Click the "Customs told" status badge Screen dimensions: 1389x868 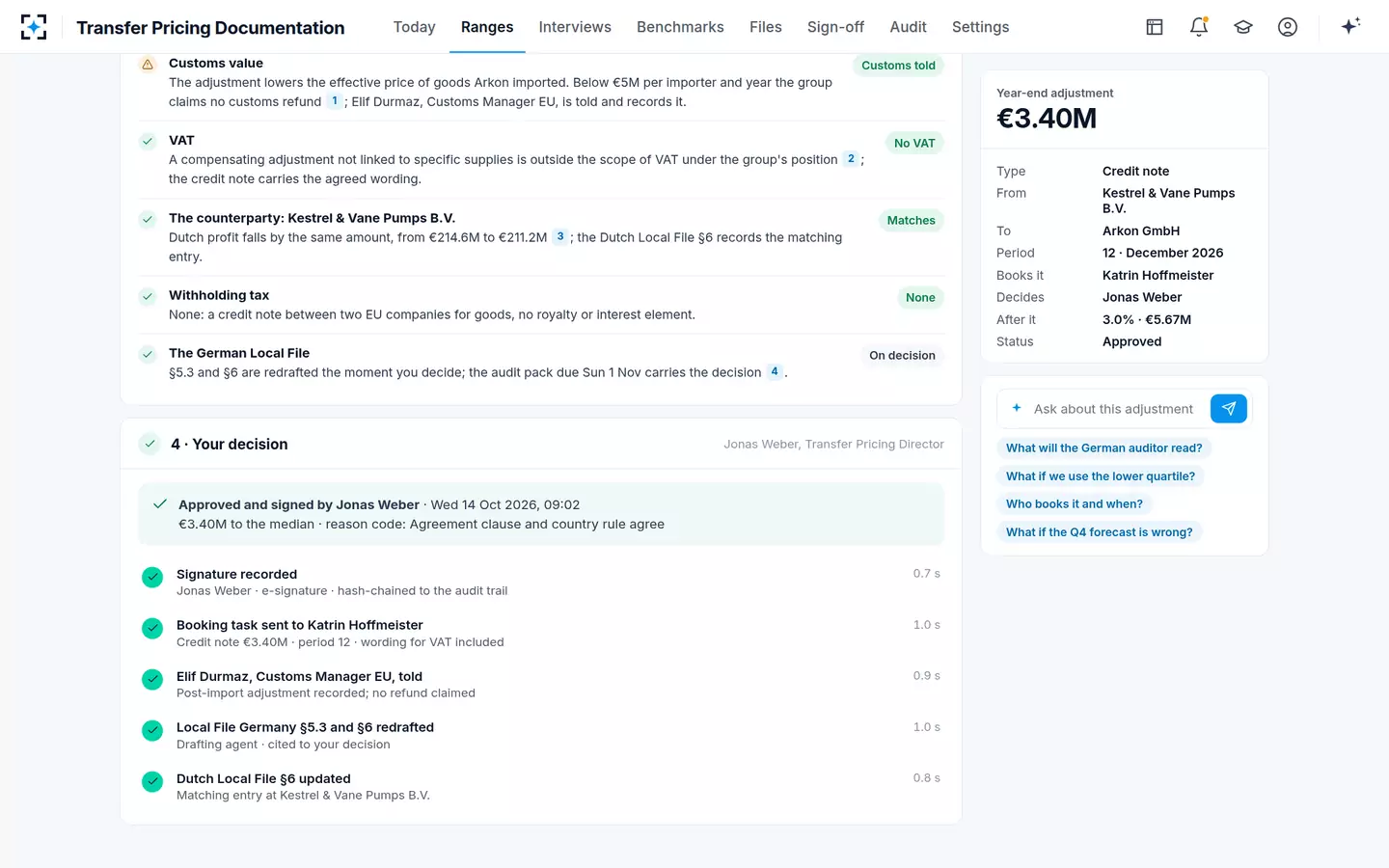point(898,66)
